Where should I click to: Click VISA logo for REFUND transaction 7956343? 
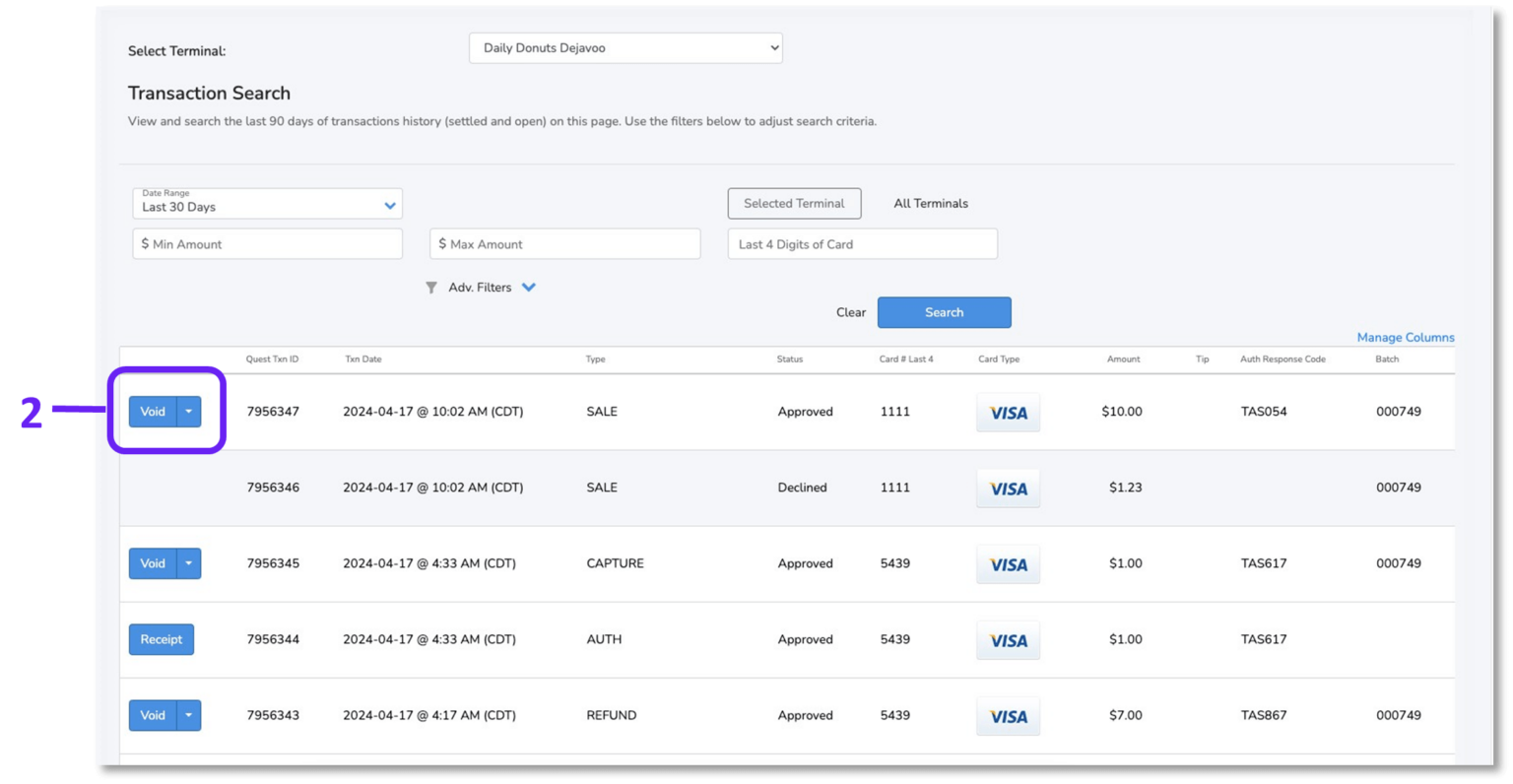click(x=1008, y=716)
